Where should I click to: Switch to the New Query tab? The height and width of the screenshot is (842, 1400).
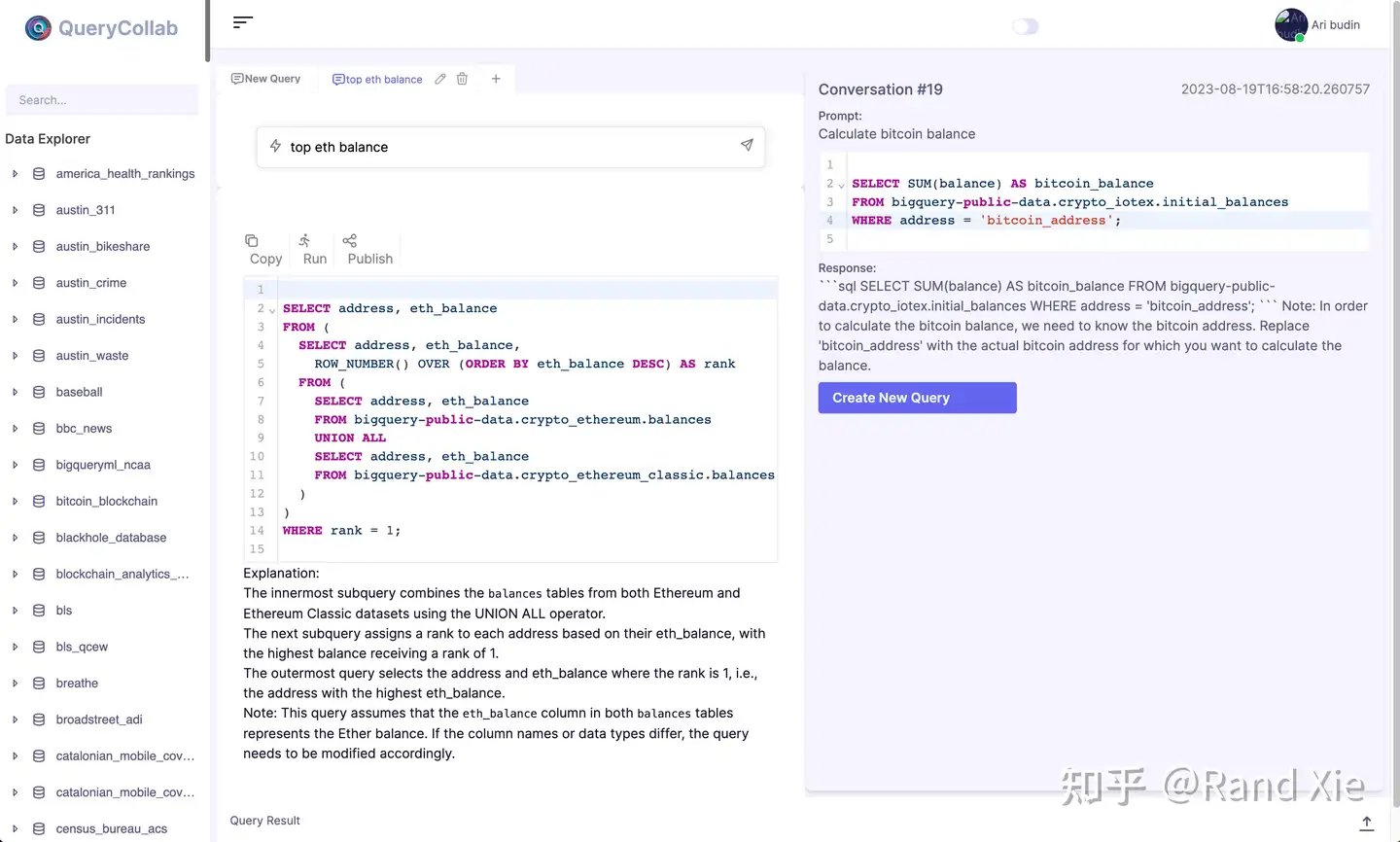tap(265, 79)
